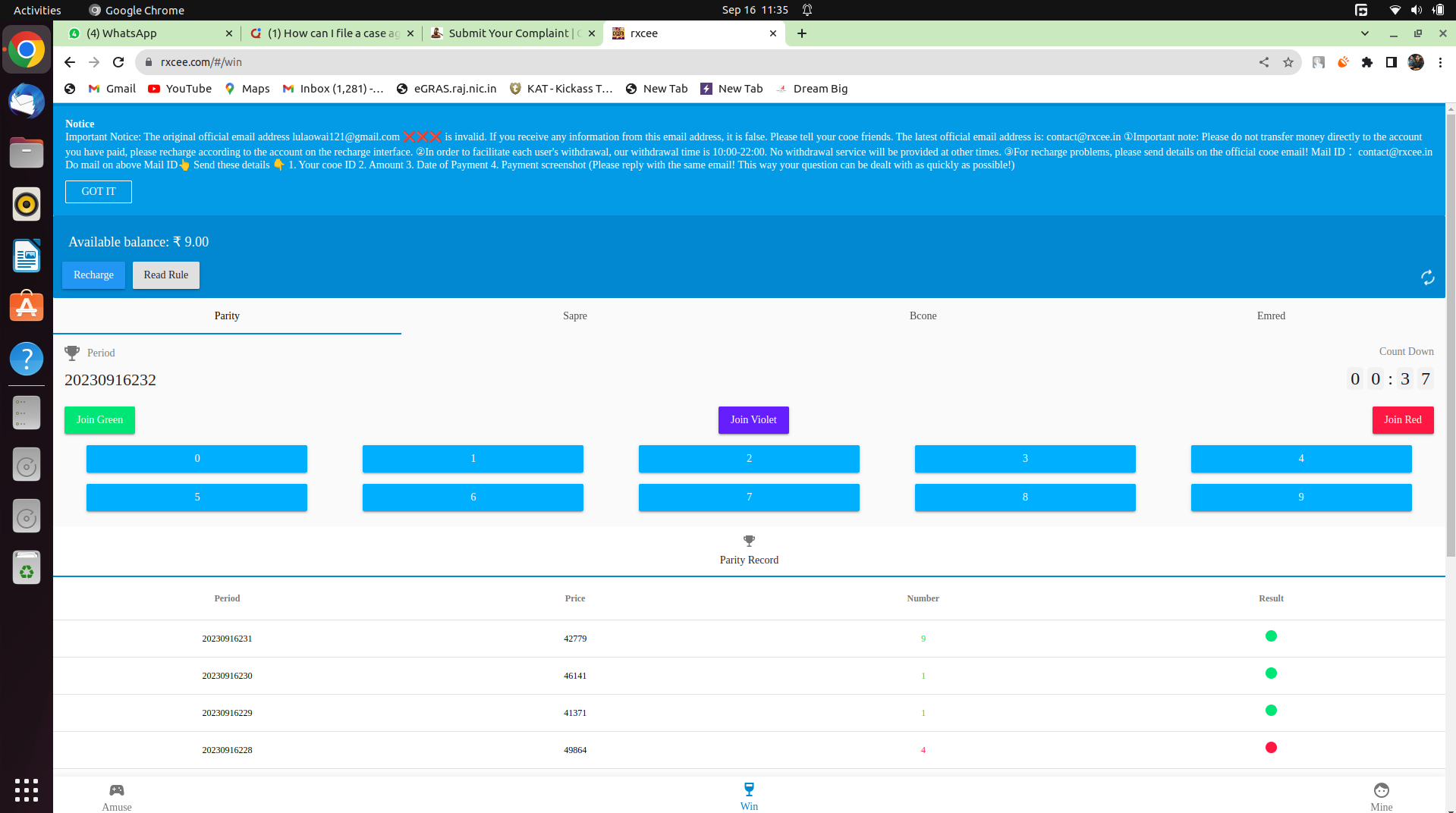The height and width of the screenshot is (813, 1456).
Task: Bookmark this page with star icon
Action: pyautogui.click(x=1288, y=62)
